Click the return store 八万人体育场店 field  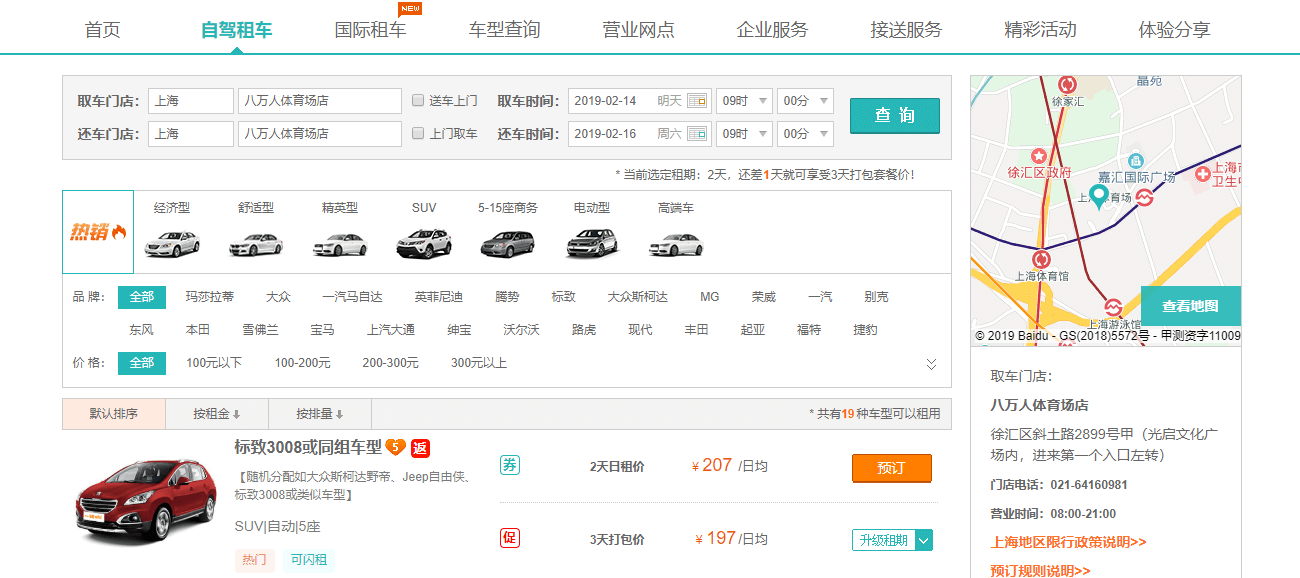pos(320,133)
